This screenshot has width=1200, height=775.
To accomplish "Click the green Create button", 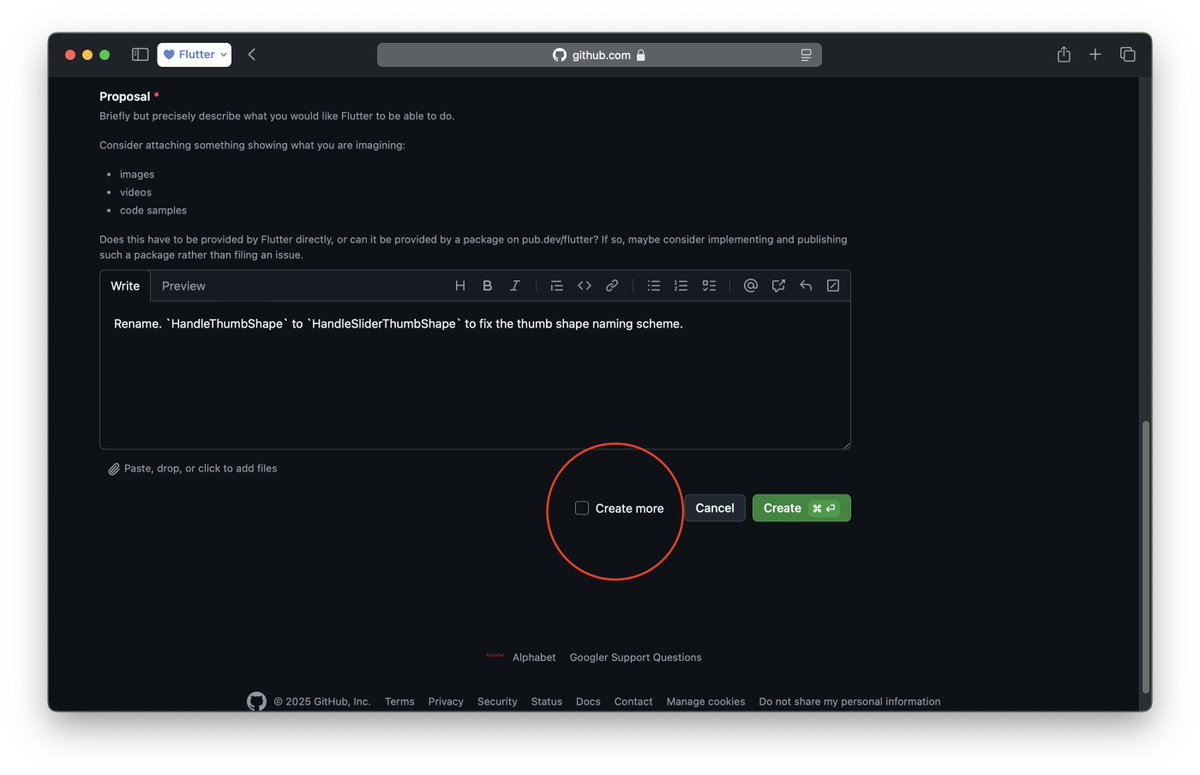I will (x=801, y=508).
